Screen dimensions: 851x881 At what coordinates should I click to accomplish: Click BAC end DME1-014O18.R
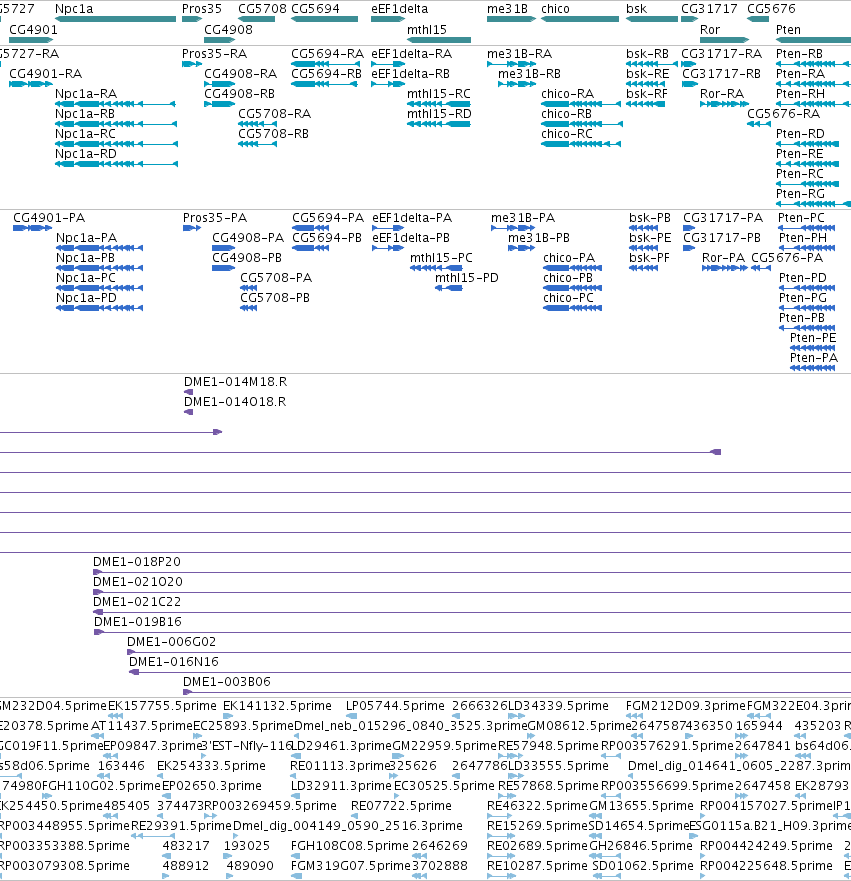click(235, 402)
